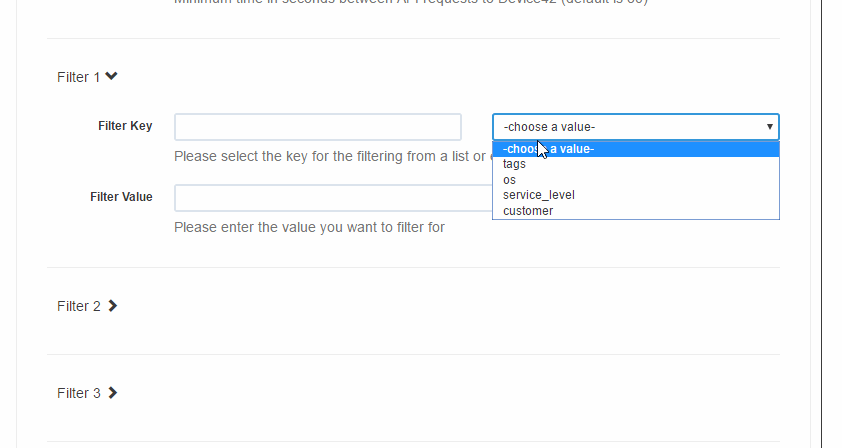The image size is (842, 448).
Task: Click the "Please enter the value" help text
Action: [x=309, y=227]
